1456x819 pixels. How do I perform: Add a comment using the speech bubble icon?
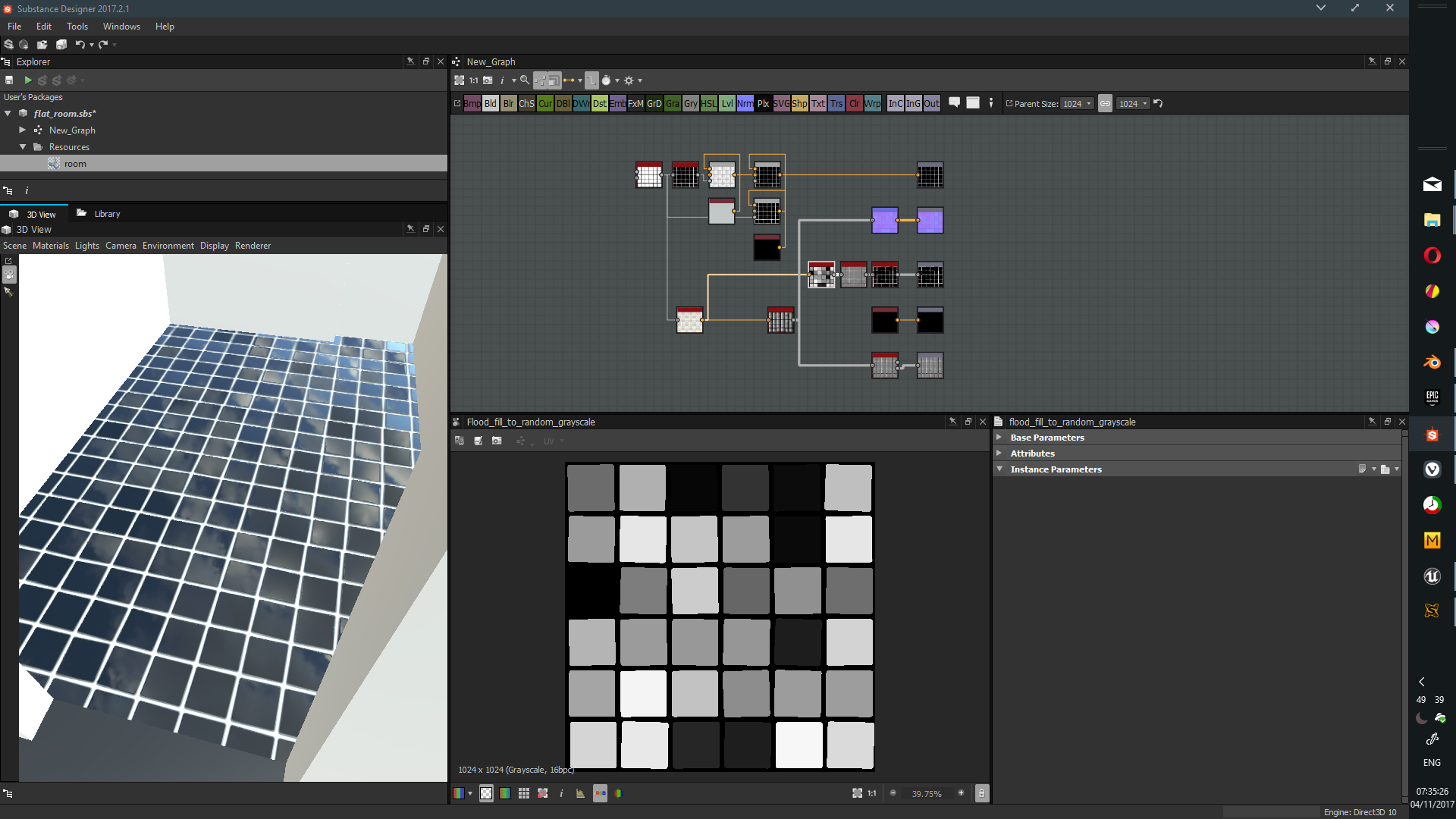955,102
